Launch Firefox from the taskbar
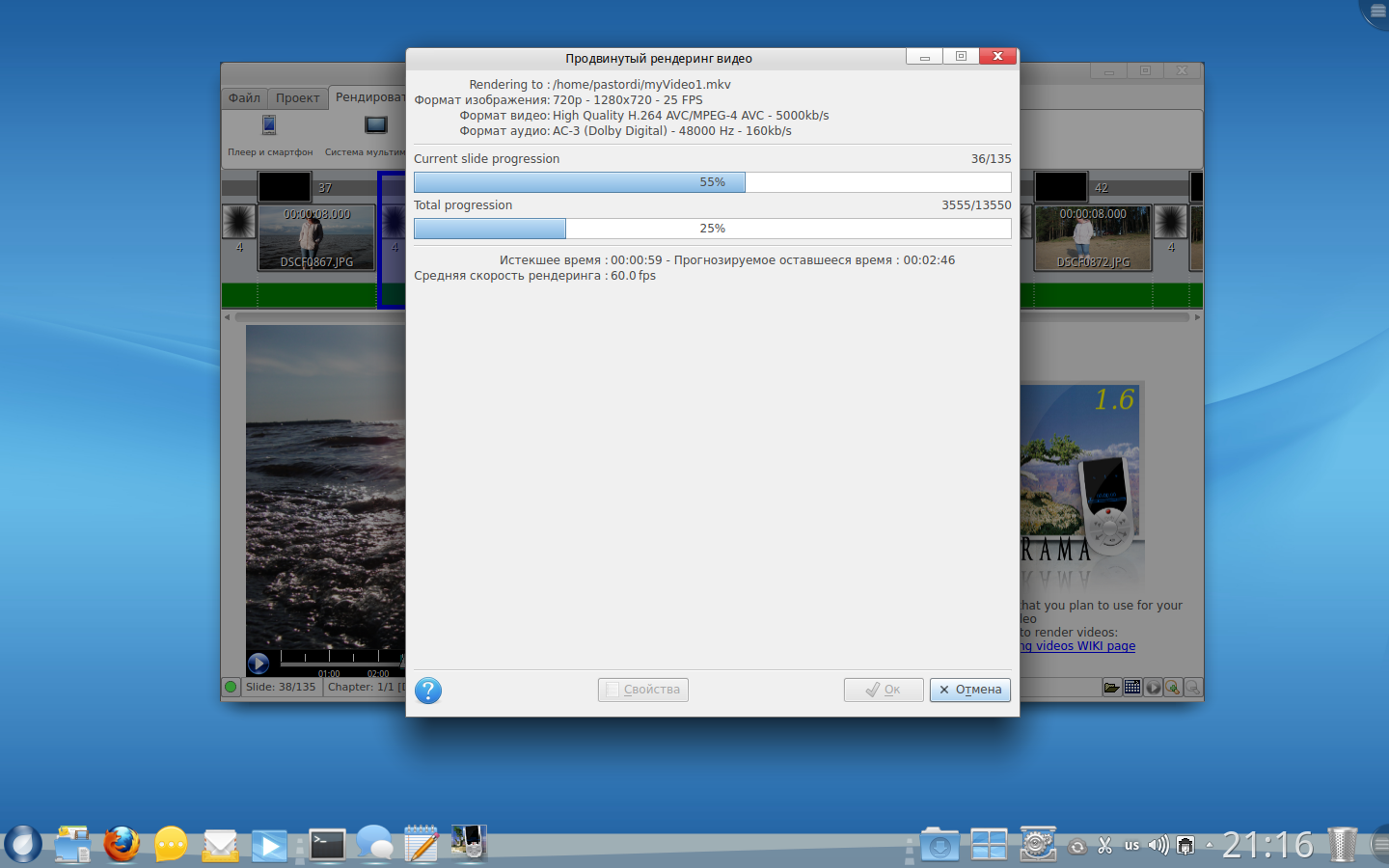Screen dimensions: 1389x868 pos(122,845)
